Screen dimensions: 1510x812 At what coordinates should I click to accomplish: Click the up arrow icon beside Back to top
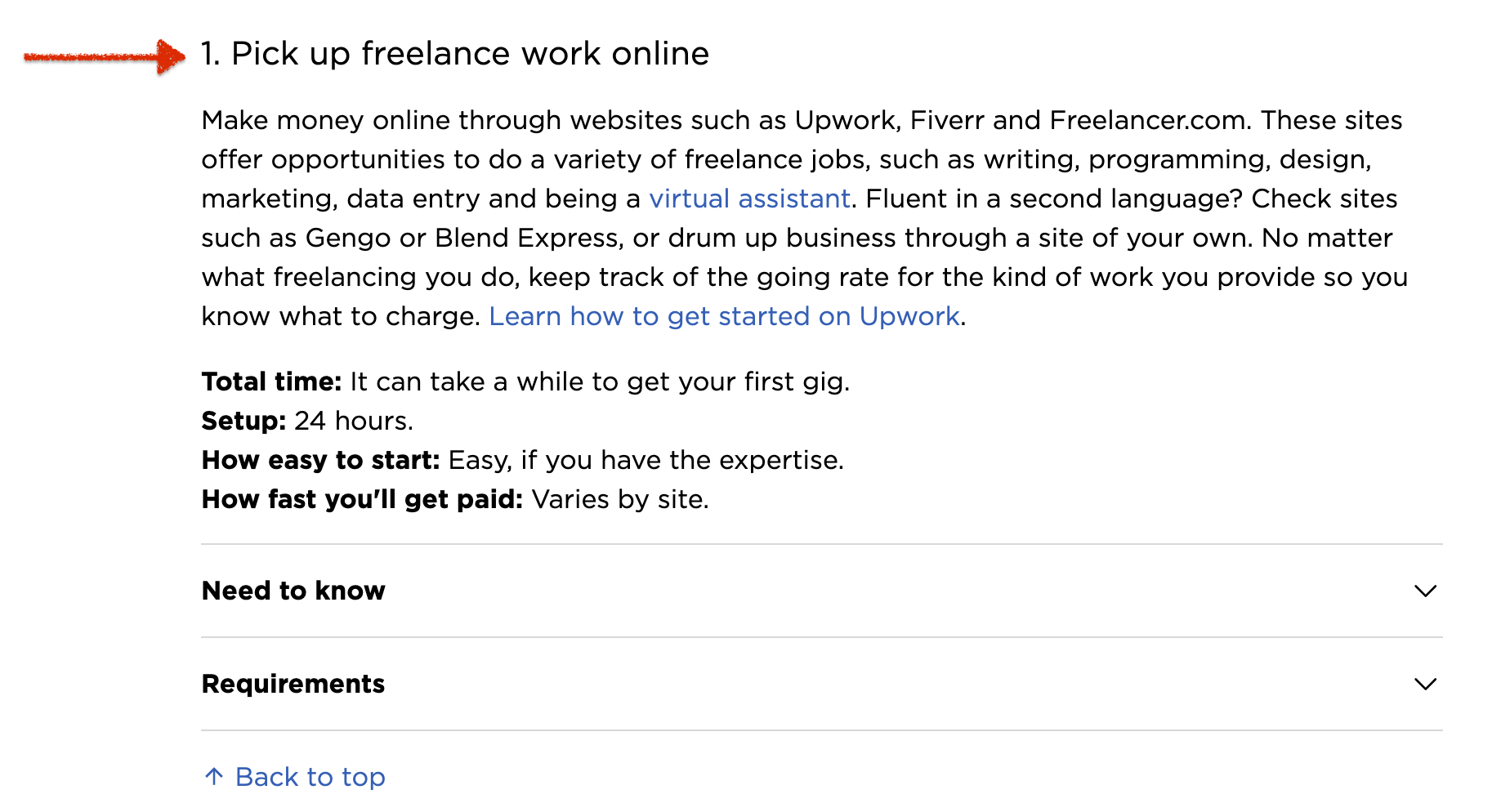pos(214,777)
